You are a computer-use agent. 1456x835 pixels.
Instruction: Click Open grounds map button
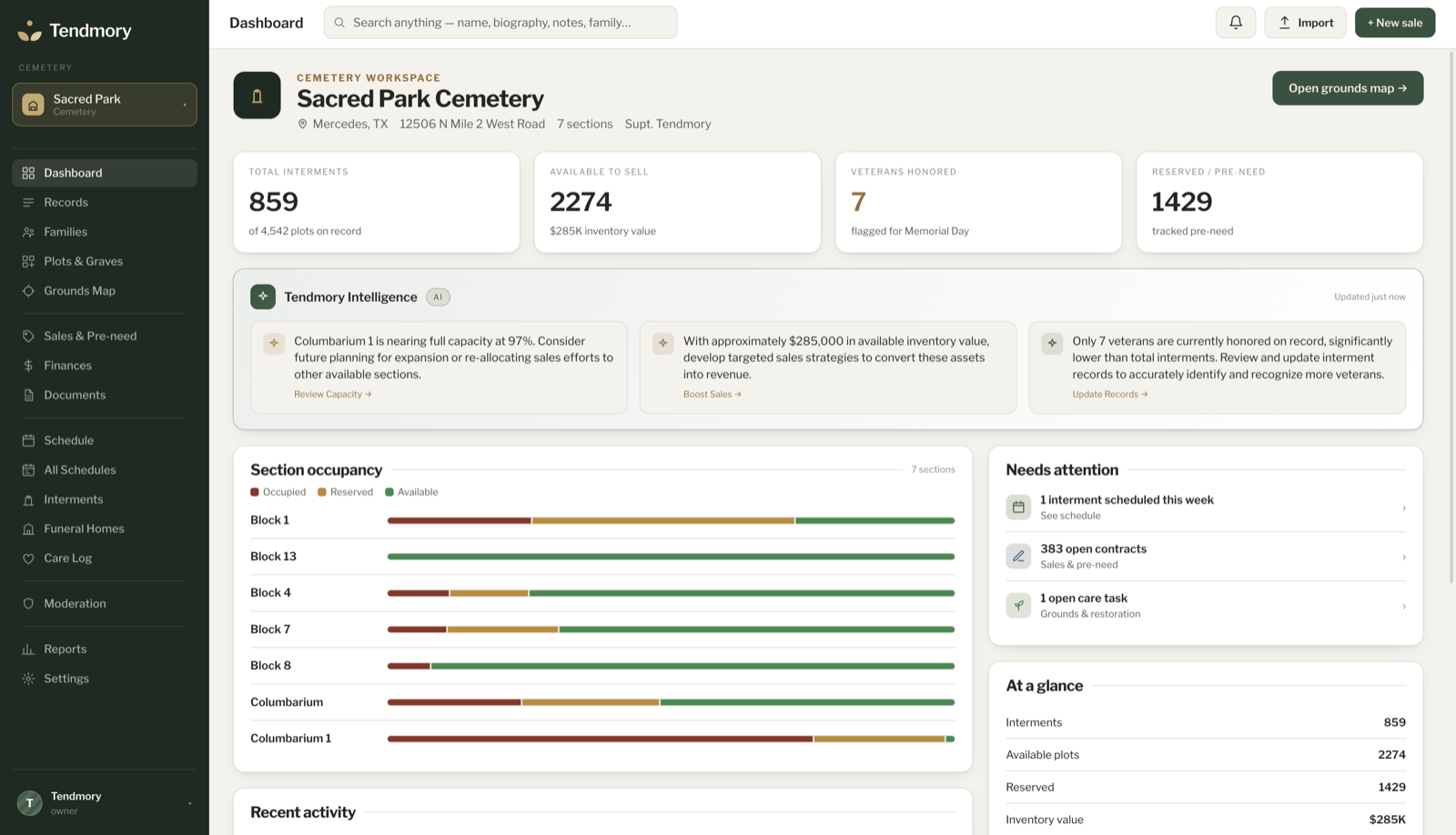[1348, 88]
